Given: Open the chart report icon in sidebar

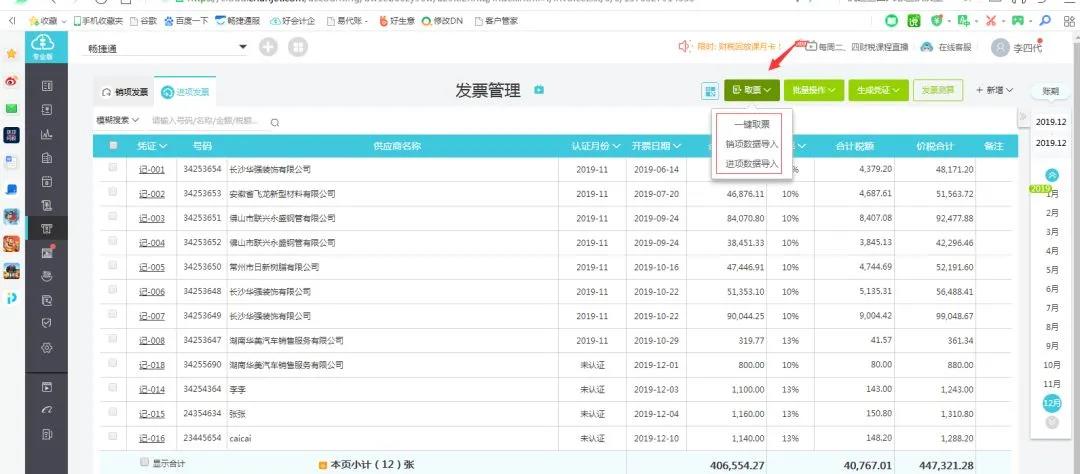Looking at the screenshot, I should [46, 134].
